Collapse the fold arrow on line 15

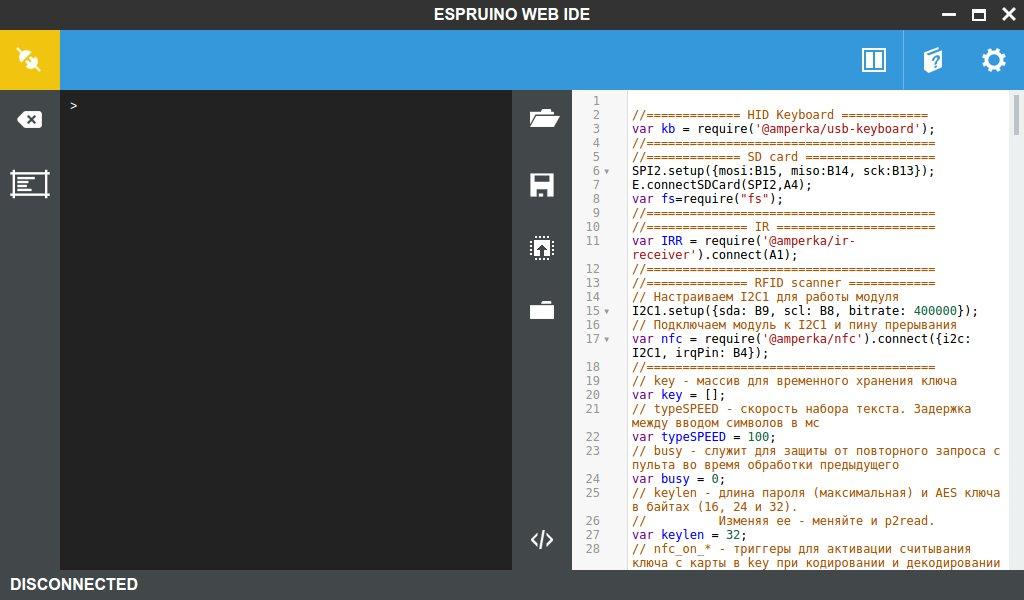pyautogui.click(x=607, y=311)
